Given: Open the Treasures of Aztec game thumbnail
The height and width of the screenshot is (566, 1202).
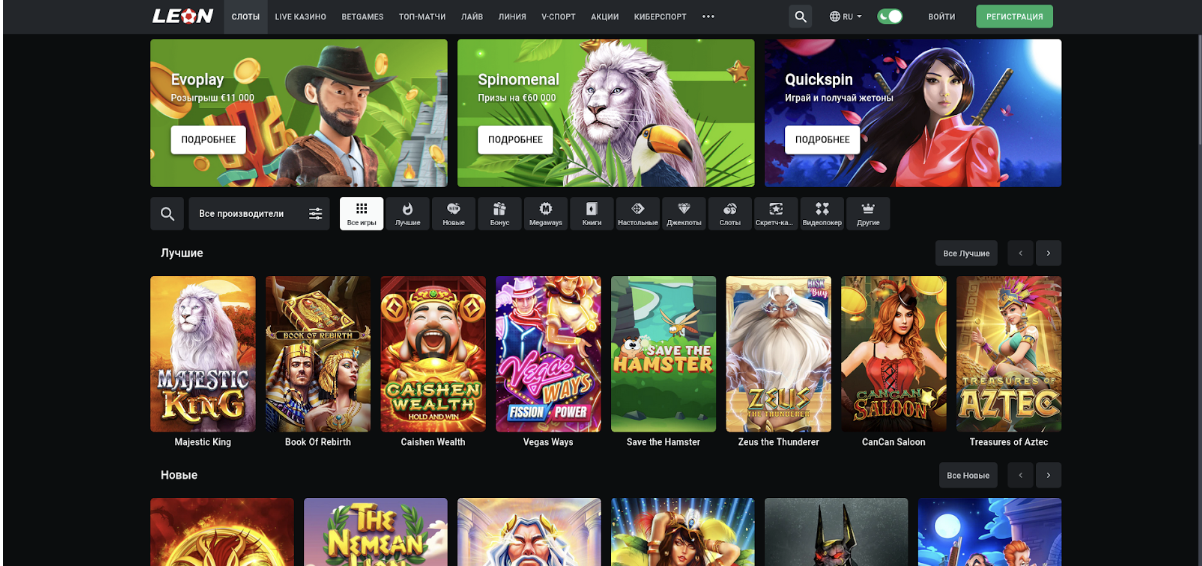Looking at the screenshot, I should tap(1008, 354).
